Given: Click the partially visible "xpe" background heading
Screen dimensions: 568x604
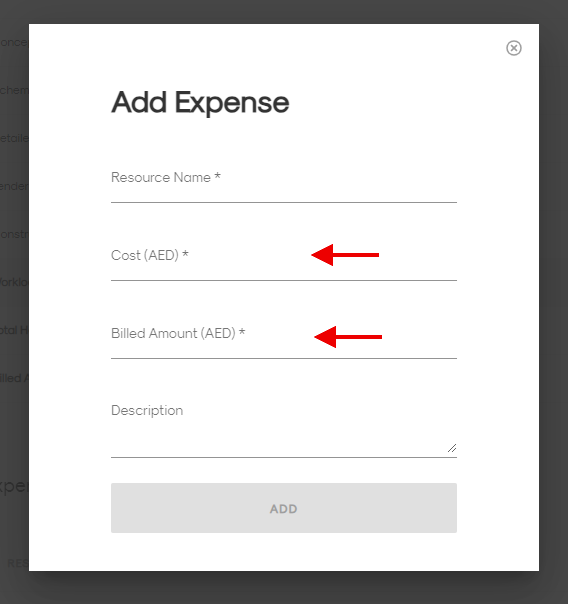Looking at the screenshot, I should tap(14, 487).
